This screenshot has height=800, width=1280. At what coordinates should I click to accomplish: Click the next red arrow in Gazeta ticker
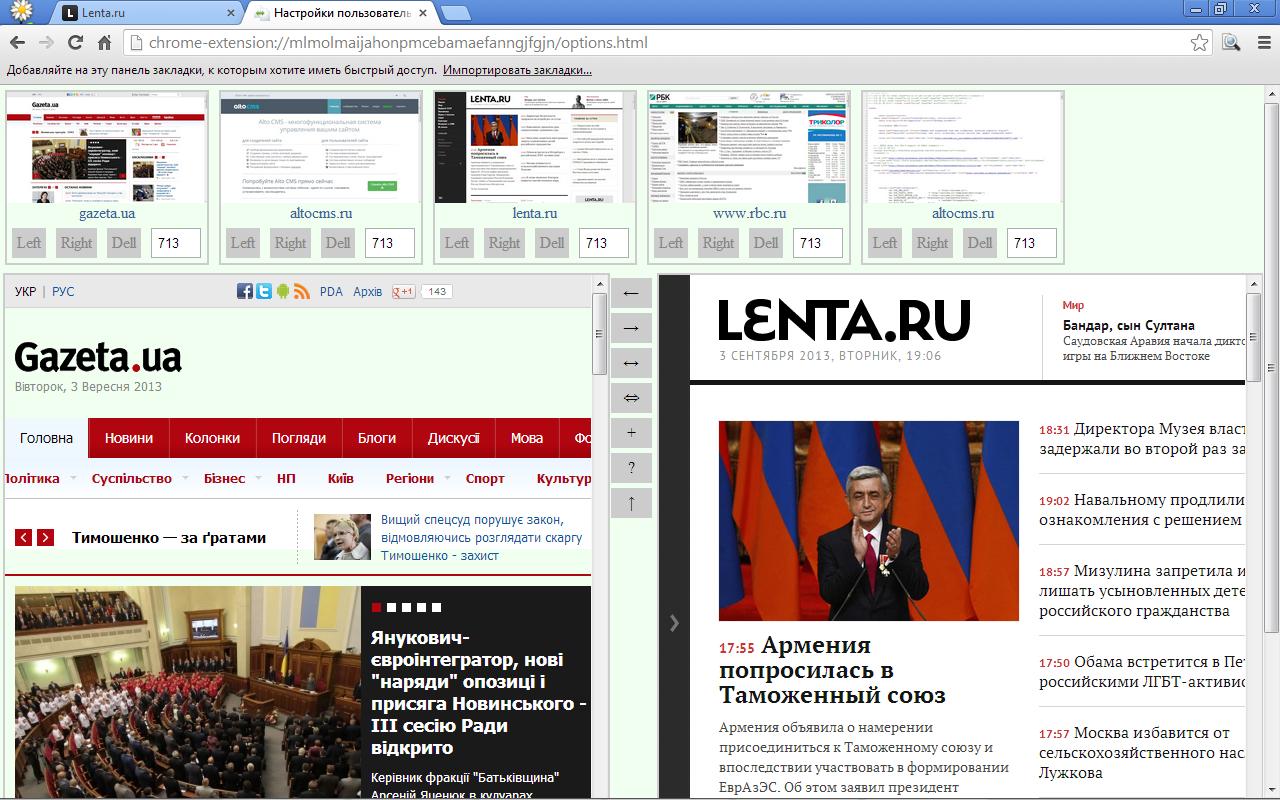point(45,538)
